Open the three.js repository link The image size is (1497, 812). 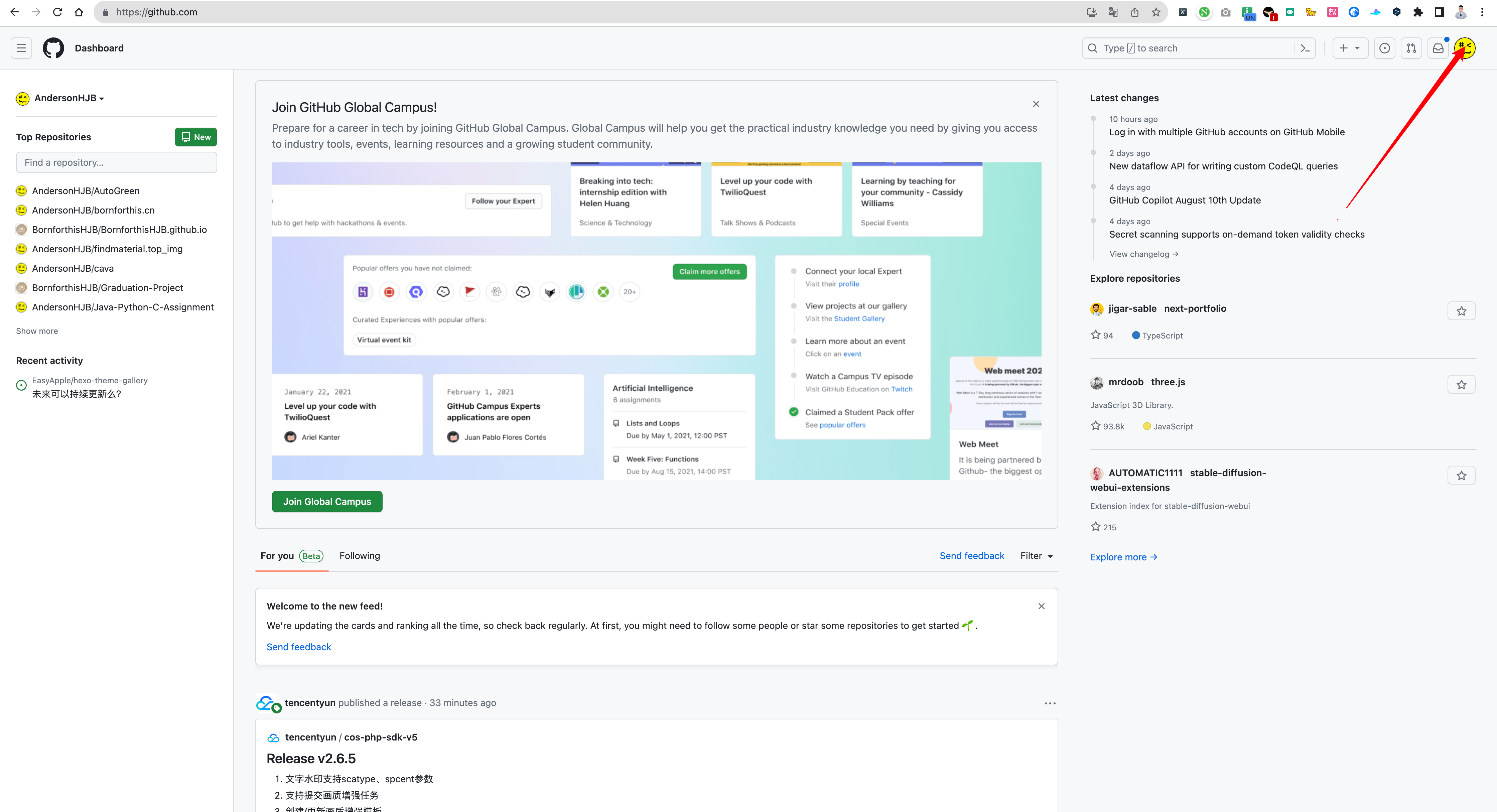point(1168,383)
